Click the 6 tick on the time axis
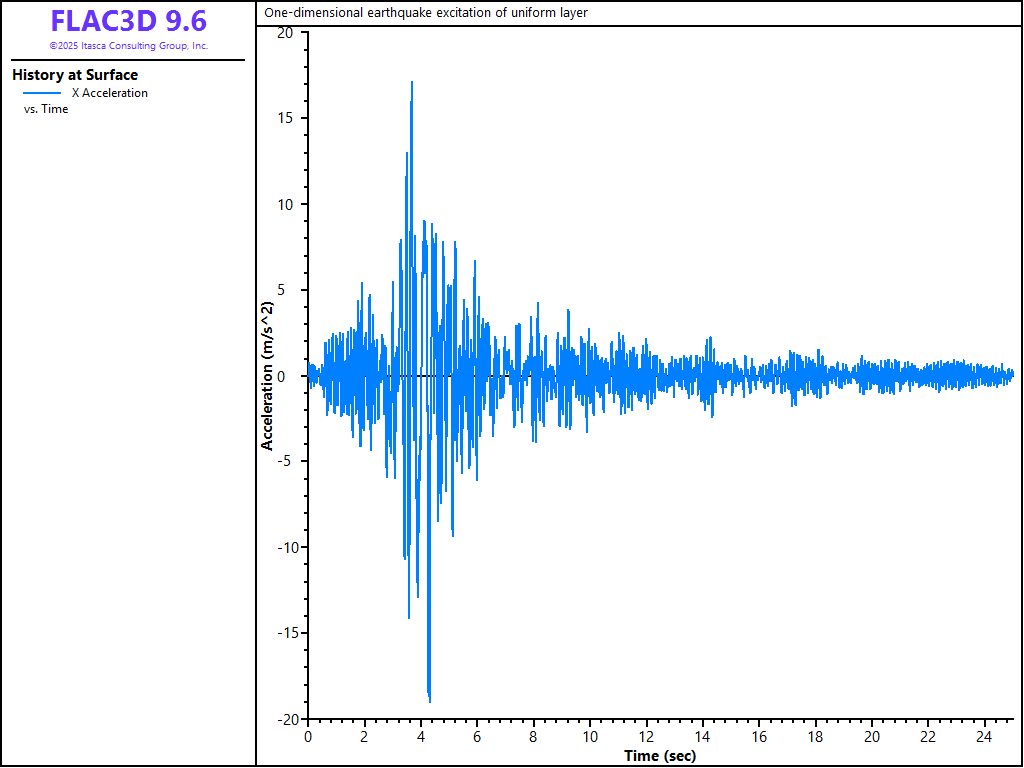Screen dimensions: 1024x768 coord(477,737)
